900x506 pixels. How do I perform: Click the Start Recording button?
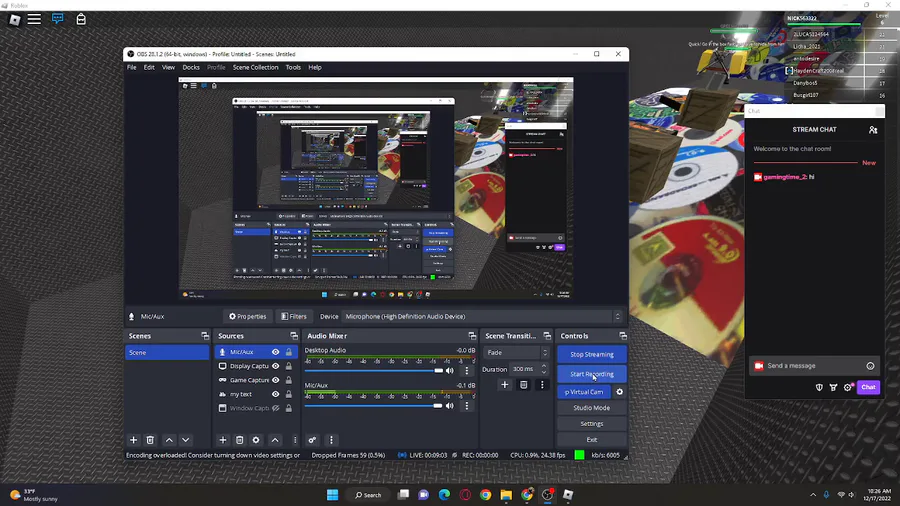[592, 374]
